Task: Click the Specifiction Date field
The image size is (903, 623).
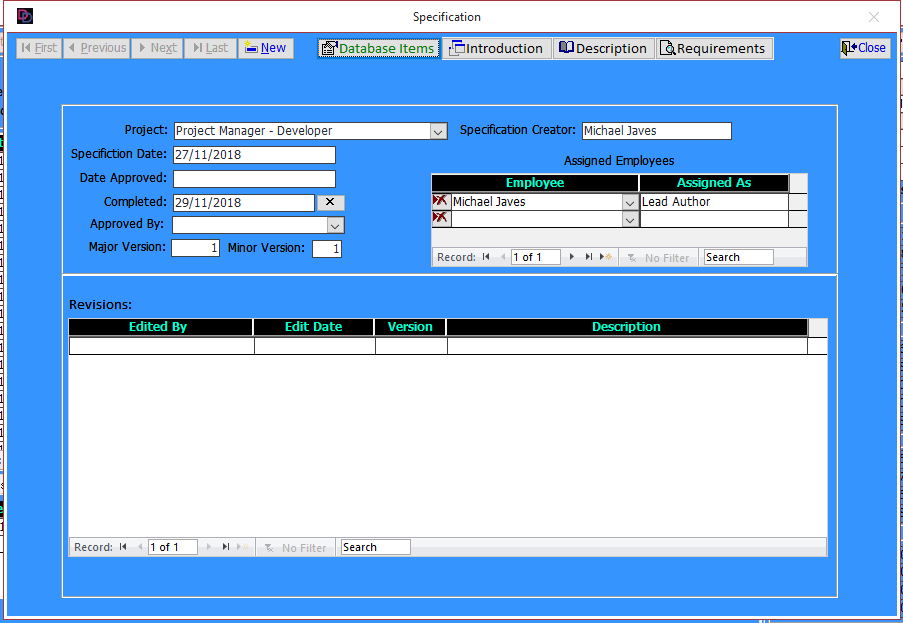Action: (254, 155)
